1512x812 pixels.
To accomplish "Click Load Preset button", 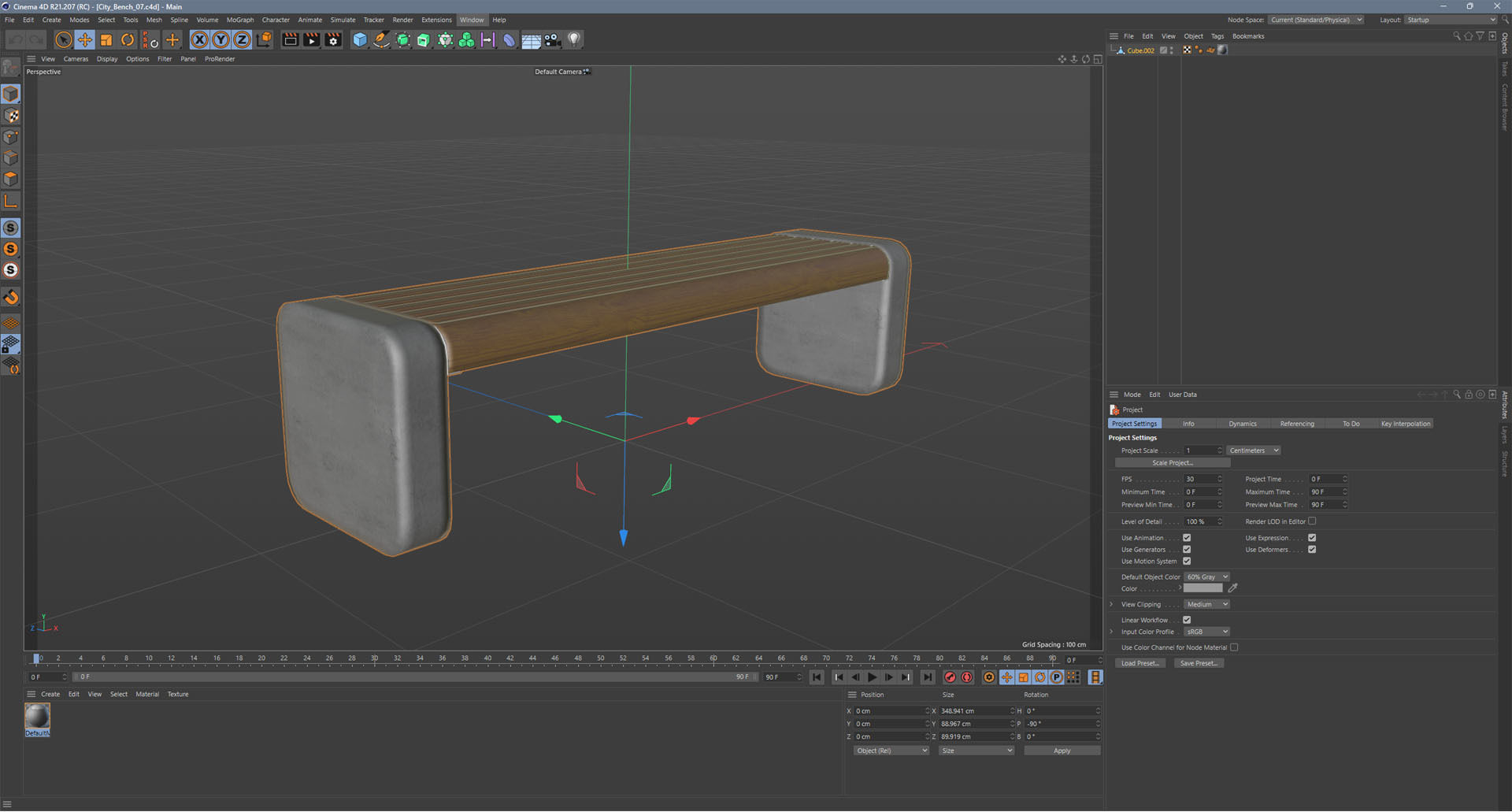I will pyautogui.click(x=1140, y=663).
